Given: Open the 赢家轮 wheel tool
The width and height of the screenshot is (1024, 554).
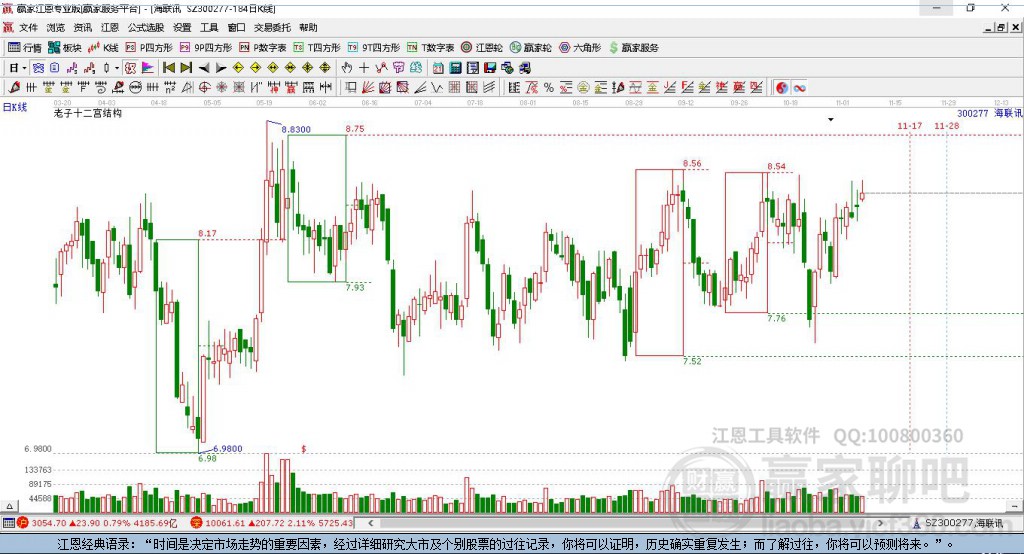Looking at the screenshot, I should tap(530, 48).
